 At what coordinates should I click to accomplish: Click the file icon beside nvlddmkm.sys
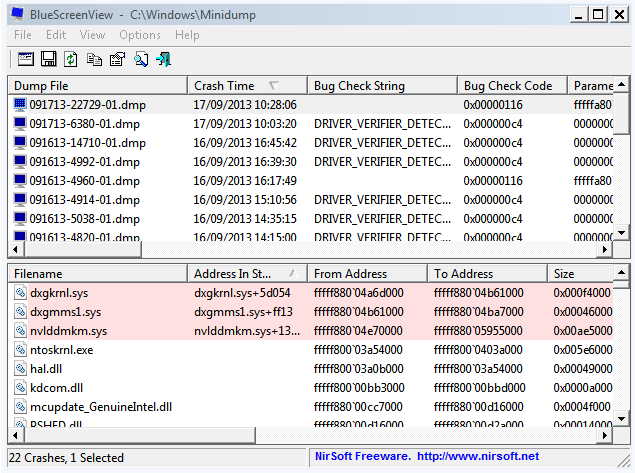[x=20, y=330]
